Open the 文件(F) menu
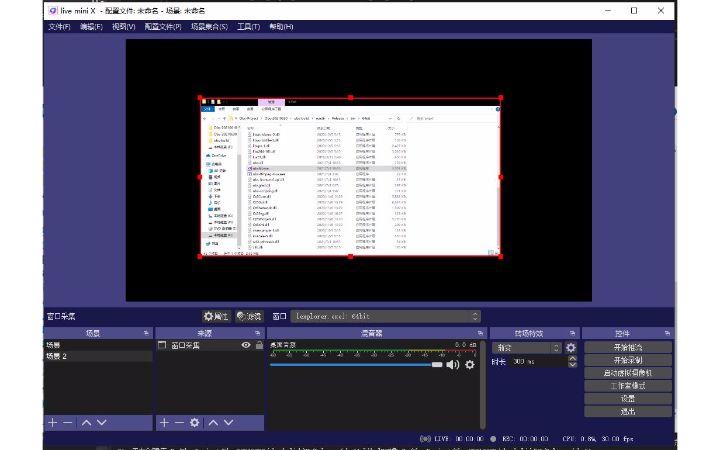 tap(59, 27)
